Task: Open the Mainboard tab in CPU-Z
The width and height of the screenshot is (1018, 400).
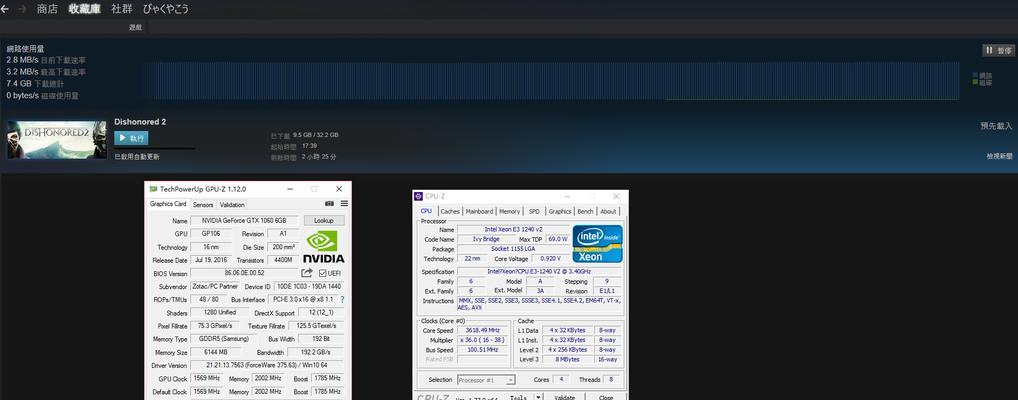Action: (x=480, y=211)
